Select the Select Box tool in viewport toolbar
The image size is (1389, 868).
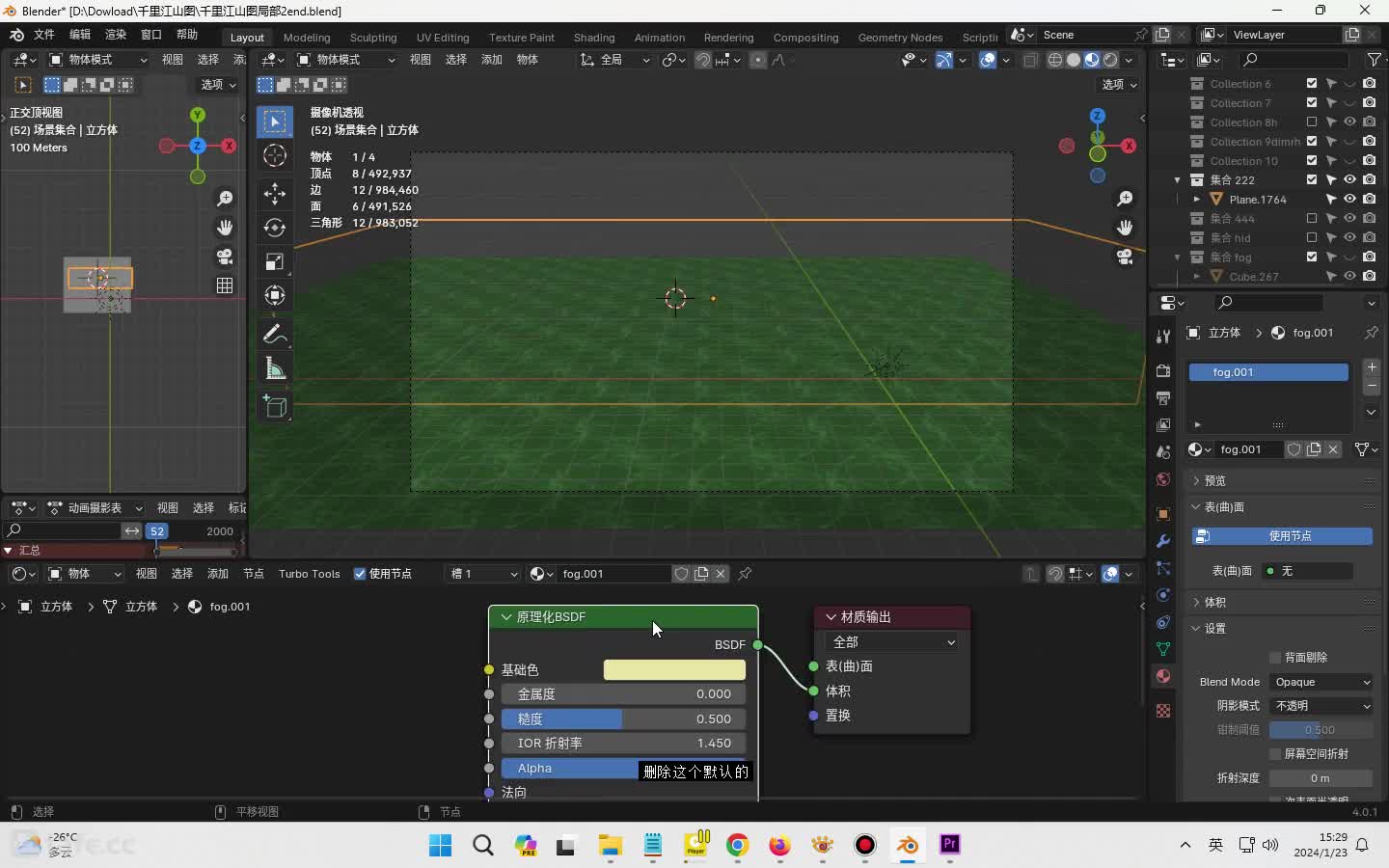pos(275,122)
